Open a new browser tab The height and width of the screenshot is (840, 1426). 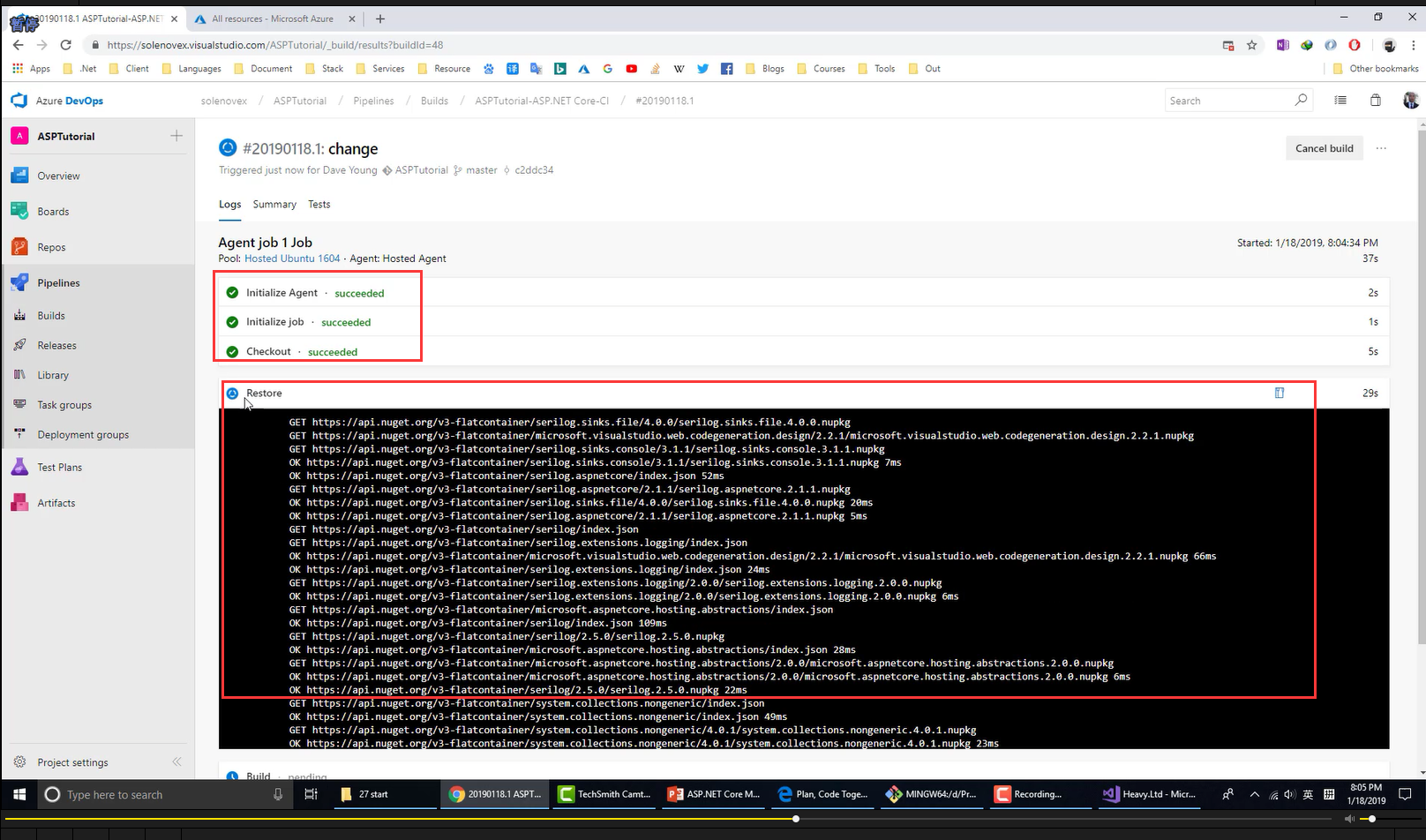(380, 19)
